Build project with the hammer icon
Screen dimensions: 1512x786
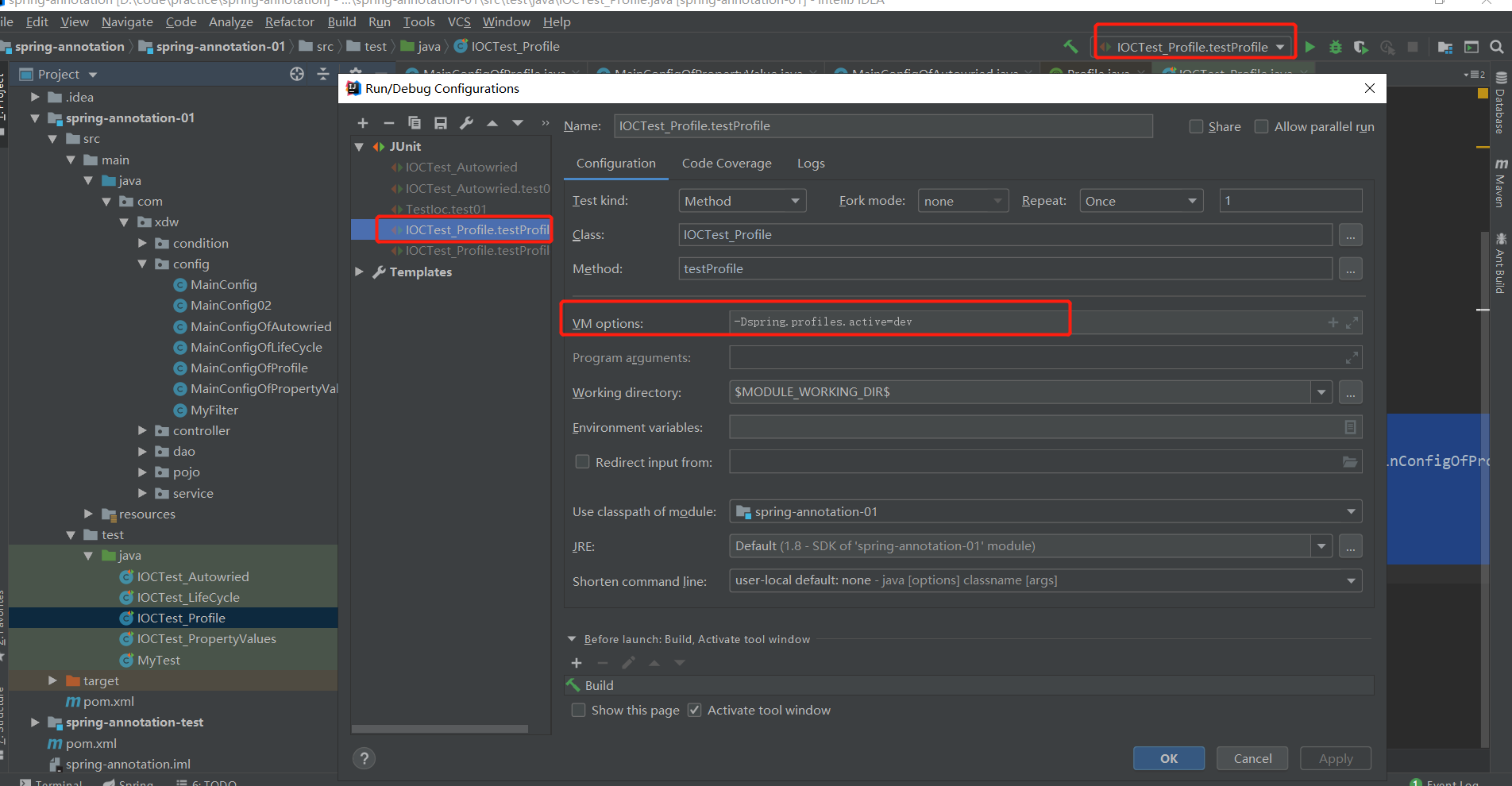coord(1070,47)
